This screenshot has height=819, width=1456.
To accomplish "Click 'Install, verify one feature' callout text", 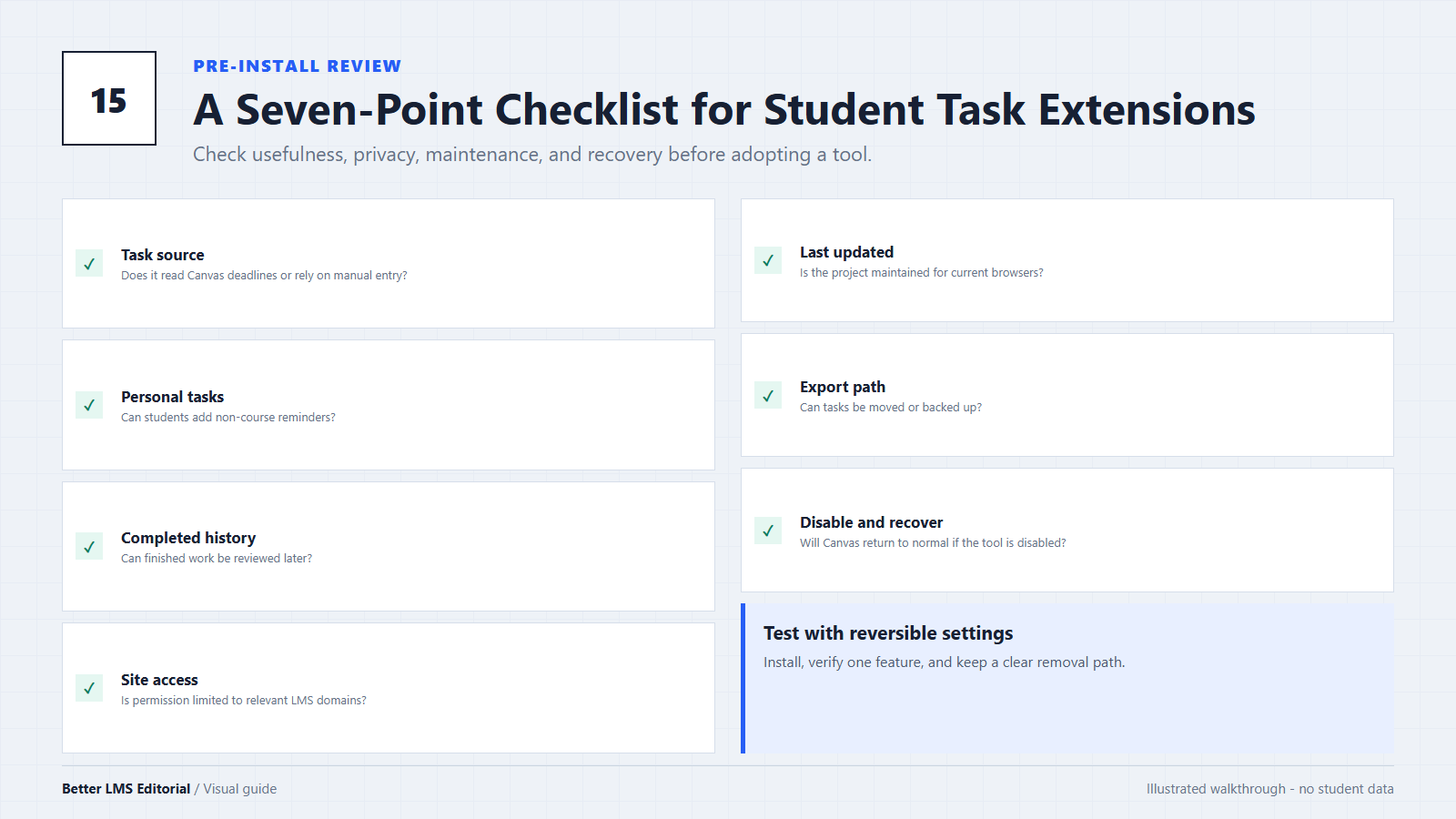I will 944,662.
